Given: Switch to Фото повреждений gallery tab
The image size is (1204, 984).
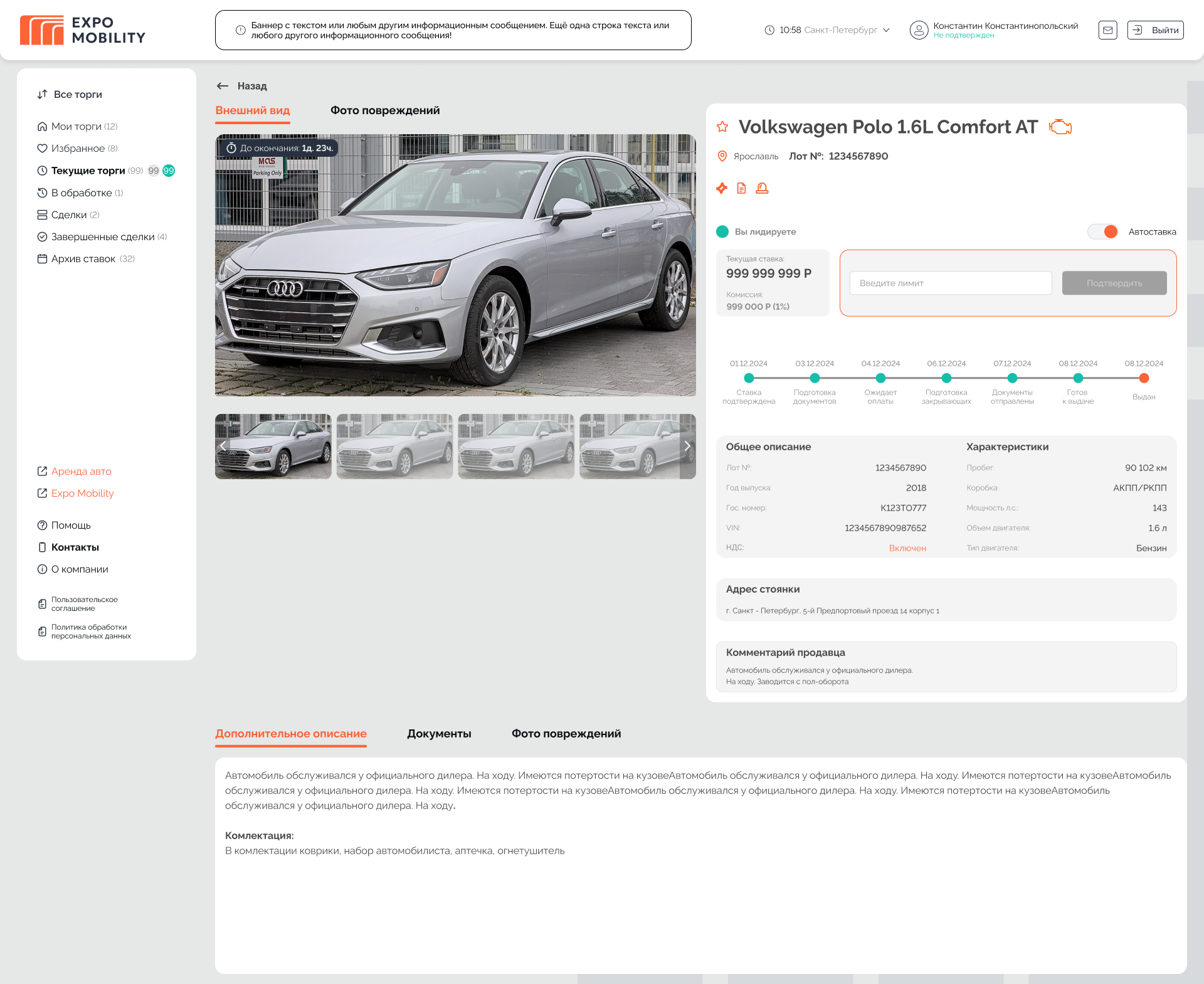Looking at the screenshot, I should tap(385, 110).
